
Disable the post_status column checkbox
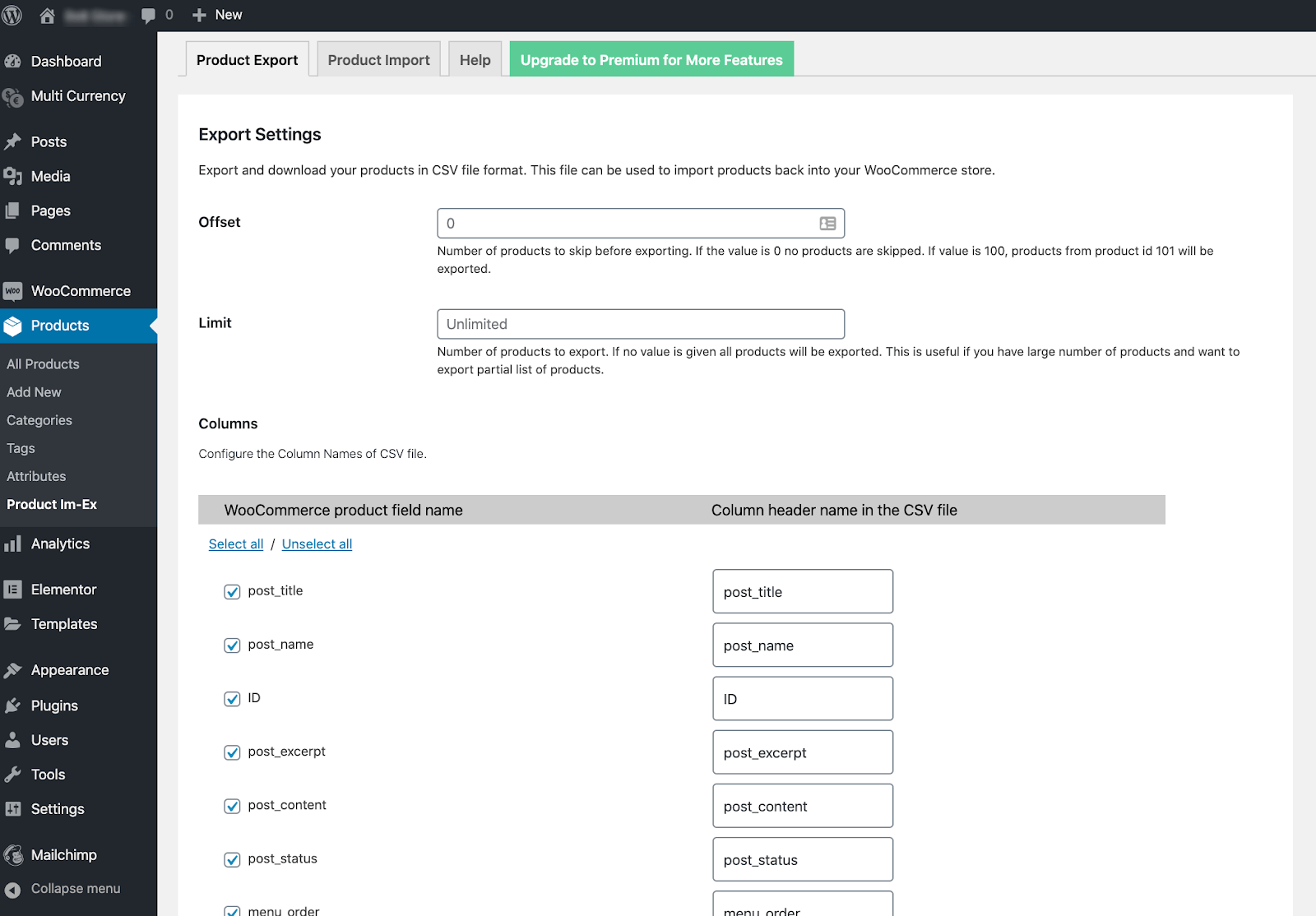click(x=232, y=859)
